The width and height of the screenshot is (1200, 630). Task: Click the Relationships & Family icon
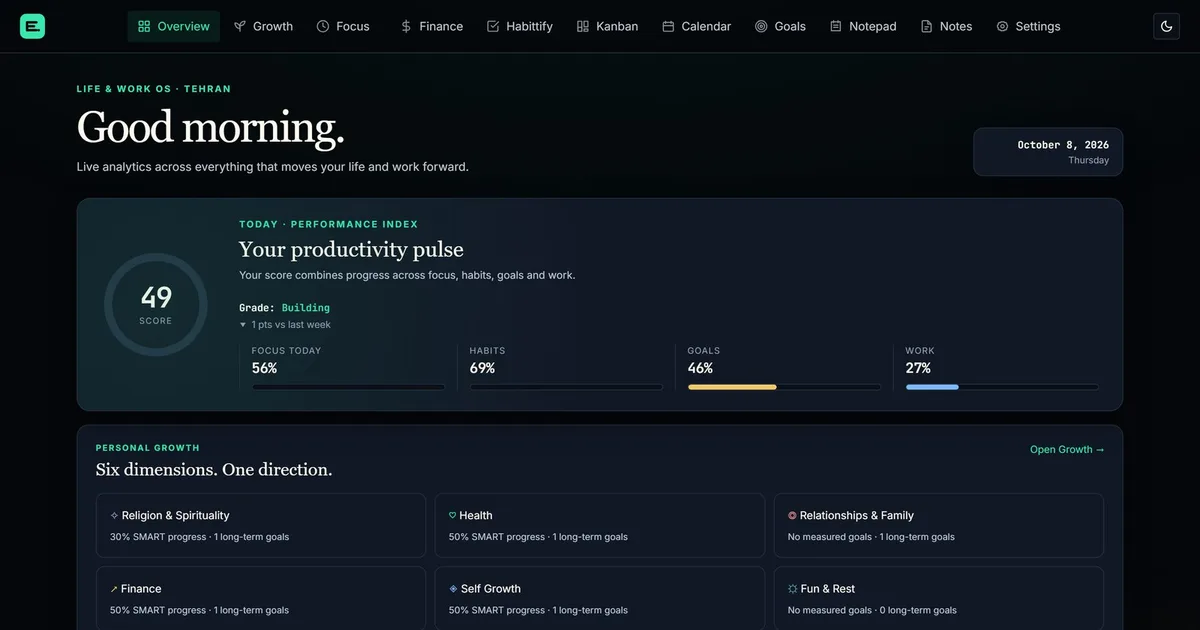[x=792, y=516]
